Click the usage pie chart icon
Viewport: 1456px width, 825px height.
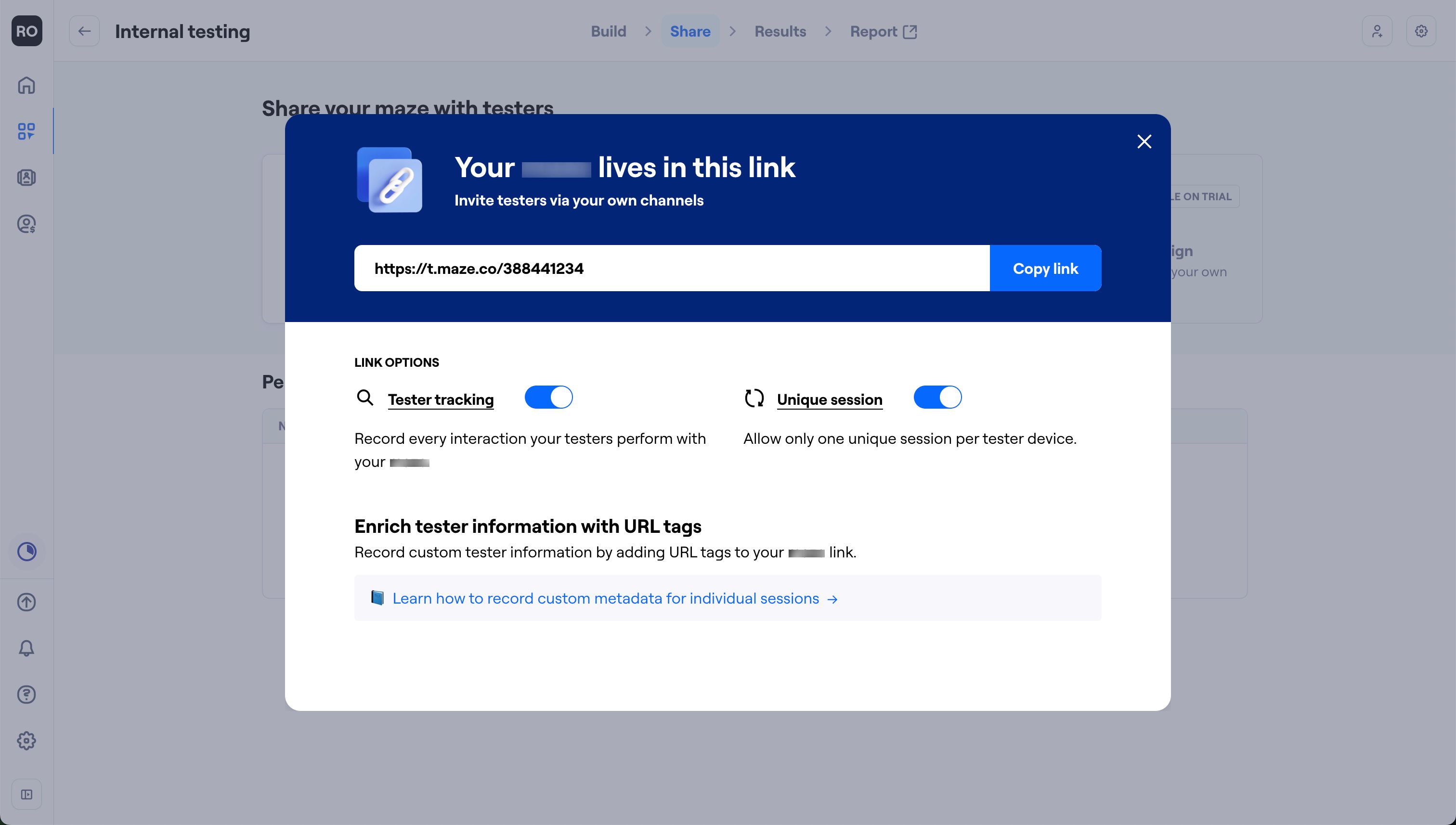tap(26, 551)
